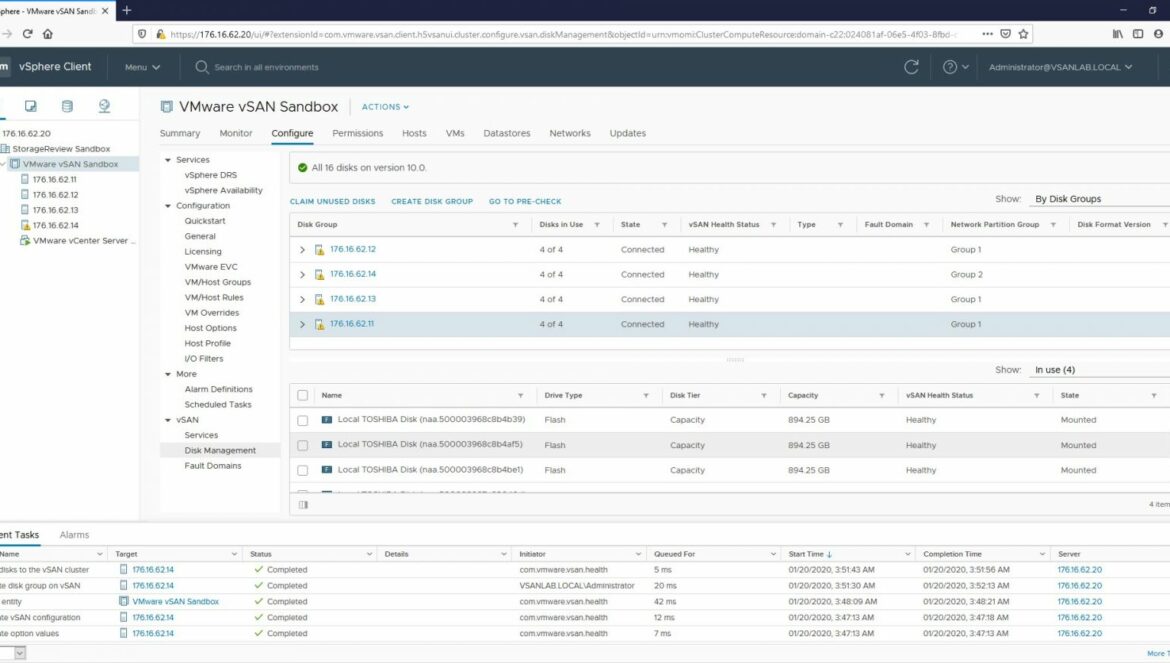Open the Menu dropdown
Screen dimensions: 1170x663
[142, 67]
